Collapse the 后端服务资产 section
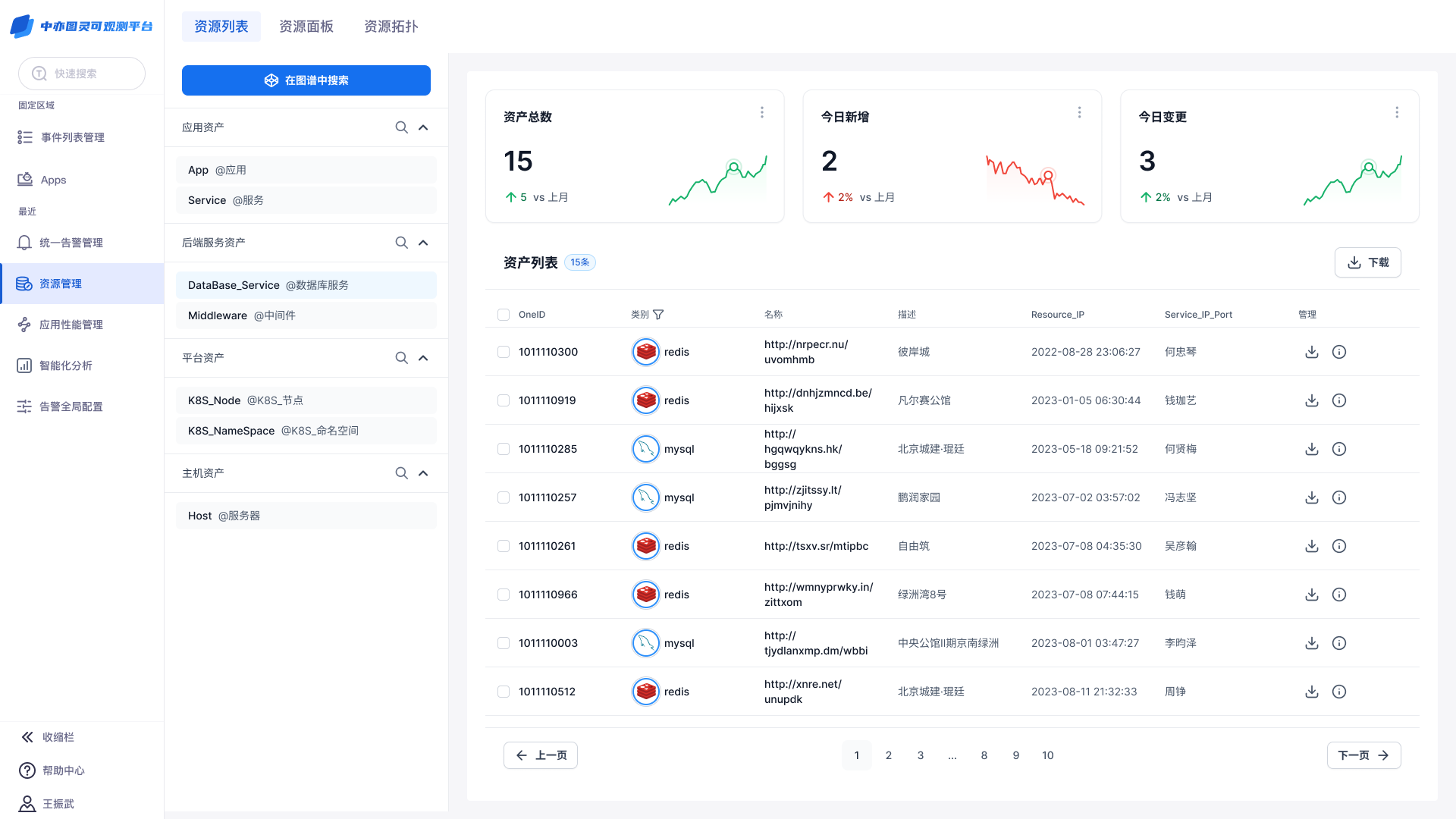 (x=423, y=243)
